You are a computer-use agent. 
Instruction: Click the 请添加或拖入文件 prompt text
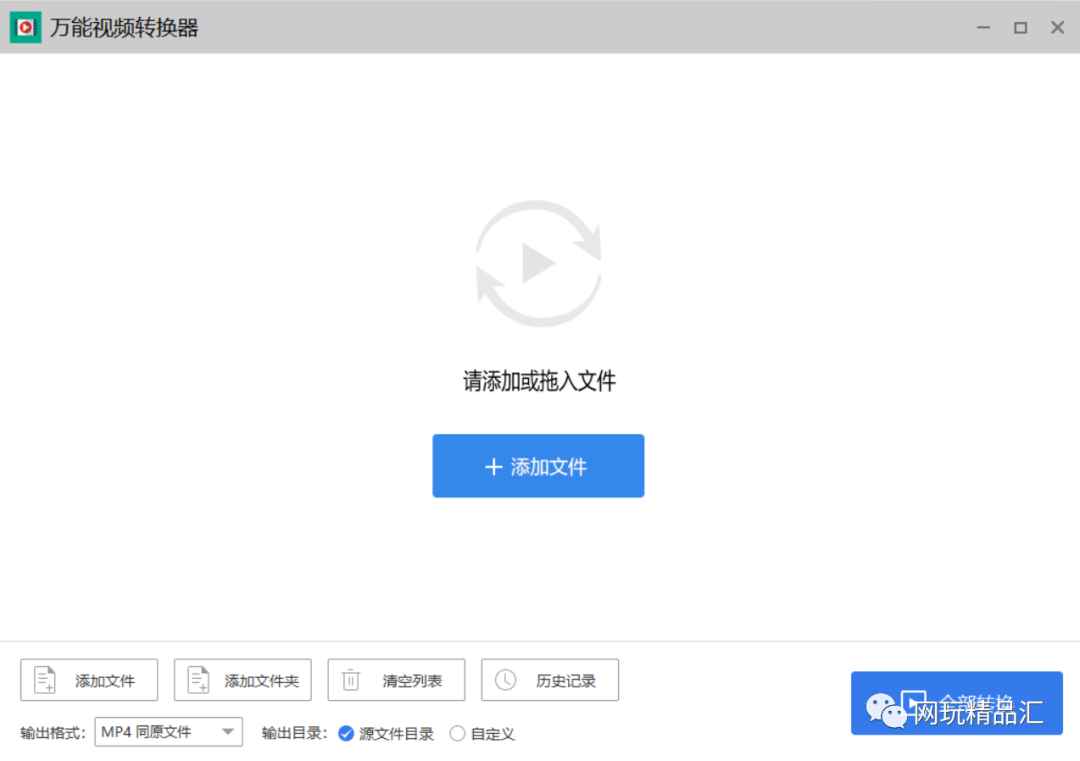(539, 381)
